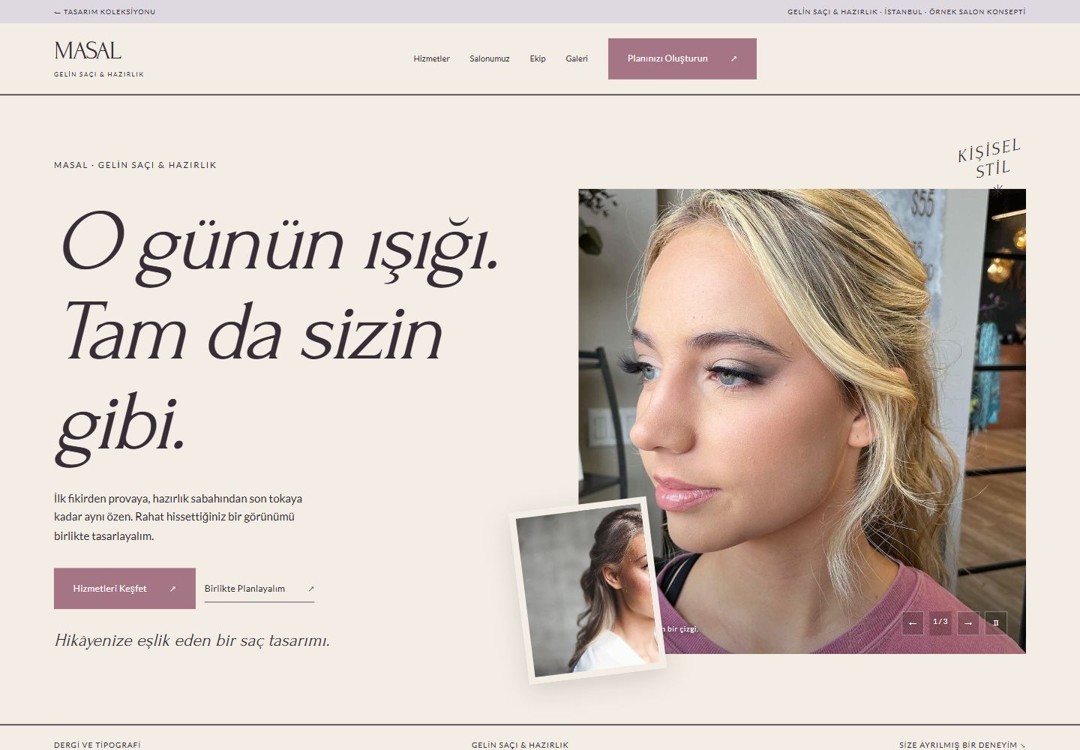Click MASAL · GELİN SAÇI & HAZIRLIK eyebrow text
The height and width of the screenshot is (750, 1080).
[135, 165]
